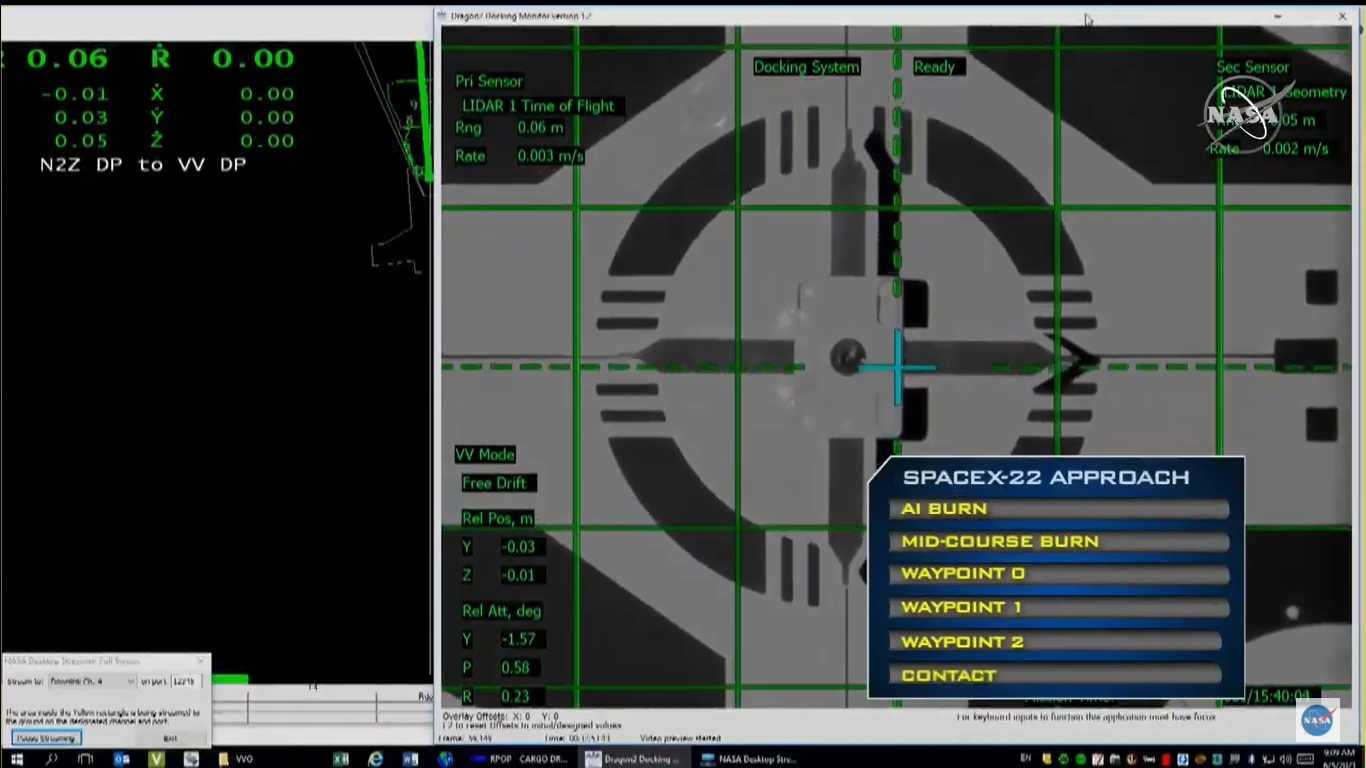Click 'CONTACT' in approach list

point(949,676)
